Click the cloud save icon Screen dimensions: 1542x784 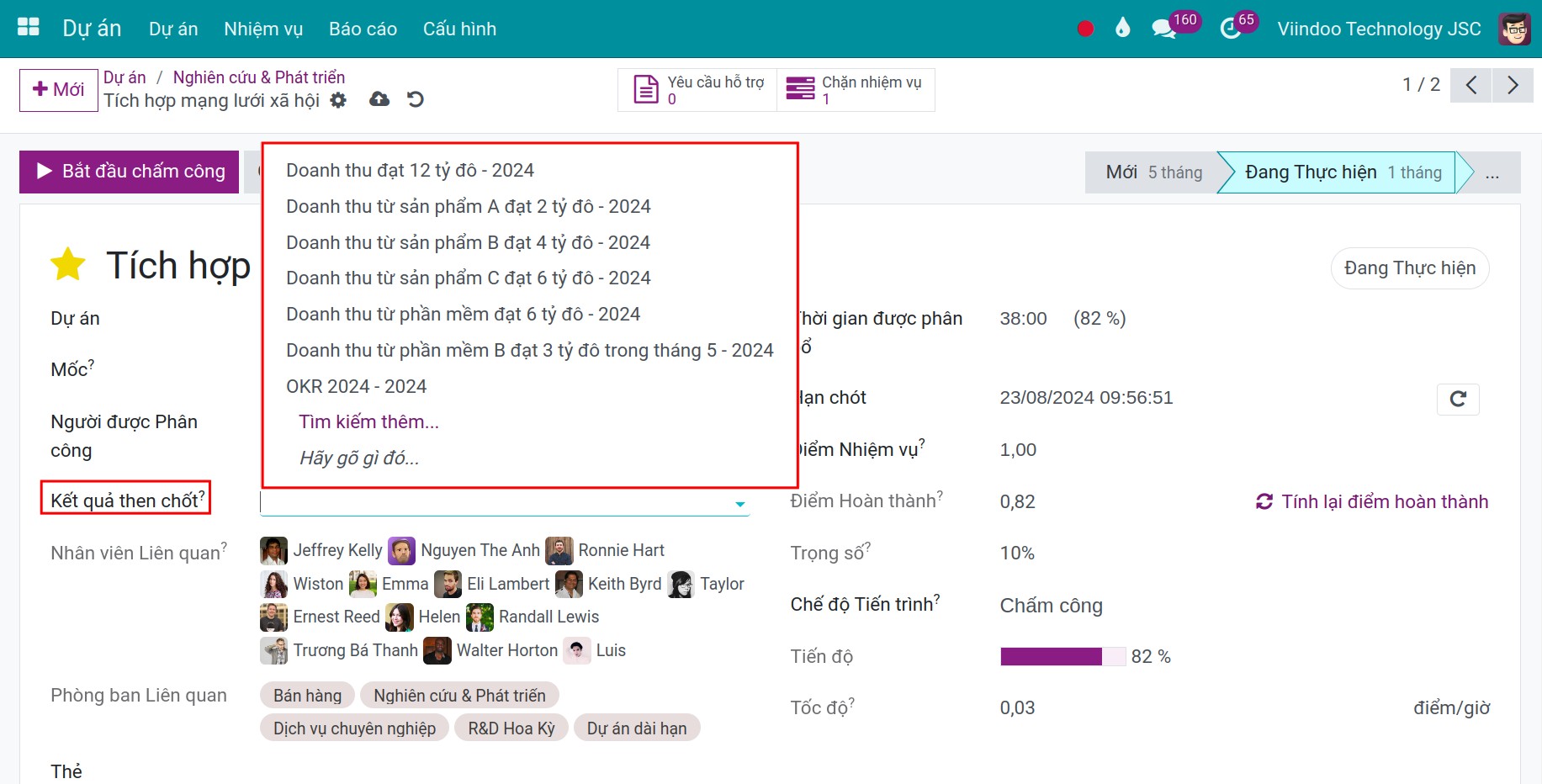(379, 99)
